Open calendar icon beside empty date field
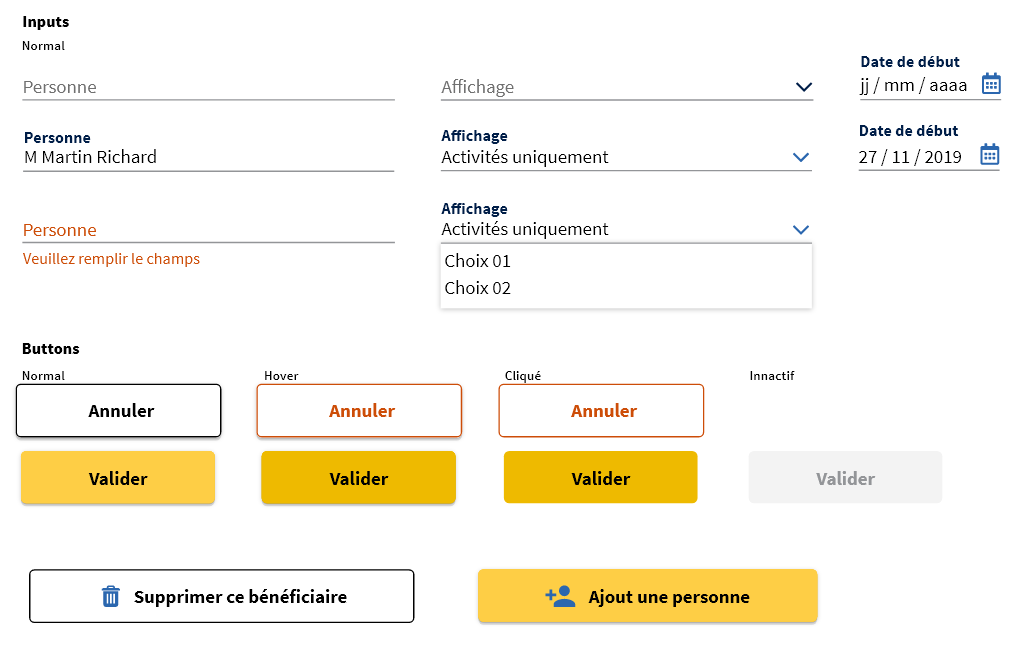Screen dimensions: 1029x660 pos(991,84)
